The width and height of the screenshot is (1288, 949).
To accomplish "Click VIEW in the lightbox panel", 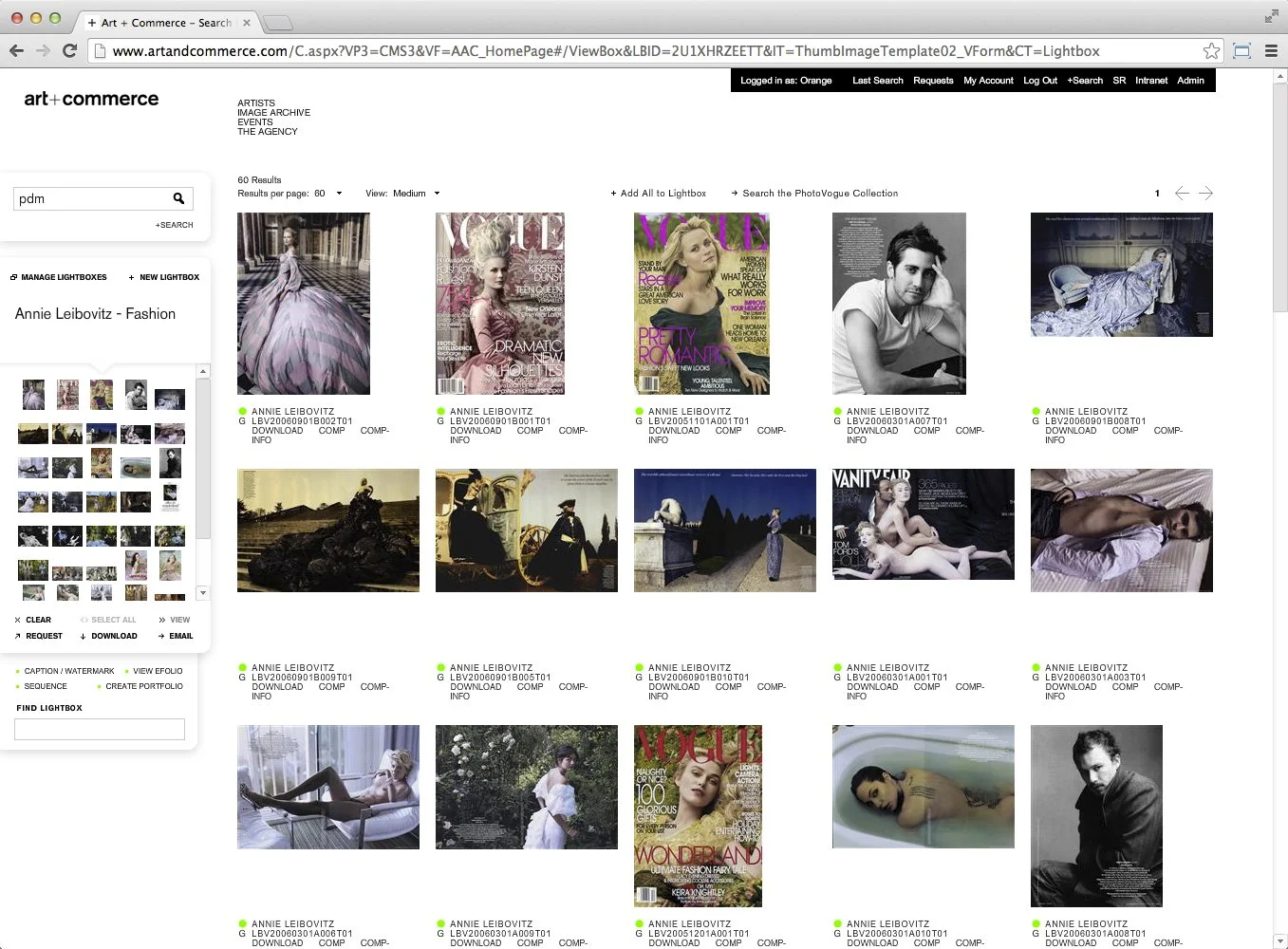I will point(175,620).
